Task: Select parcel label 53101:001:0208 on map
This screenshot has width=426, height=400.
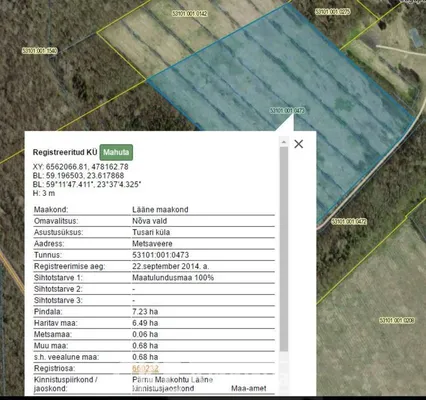Action: tap(397, 320)
